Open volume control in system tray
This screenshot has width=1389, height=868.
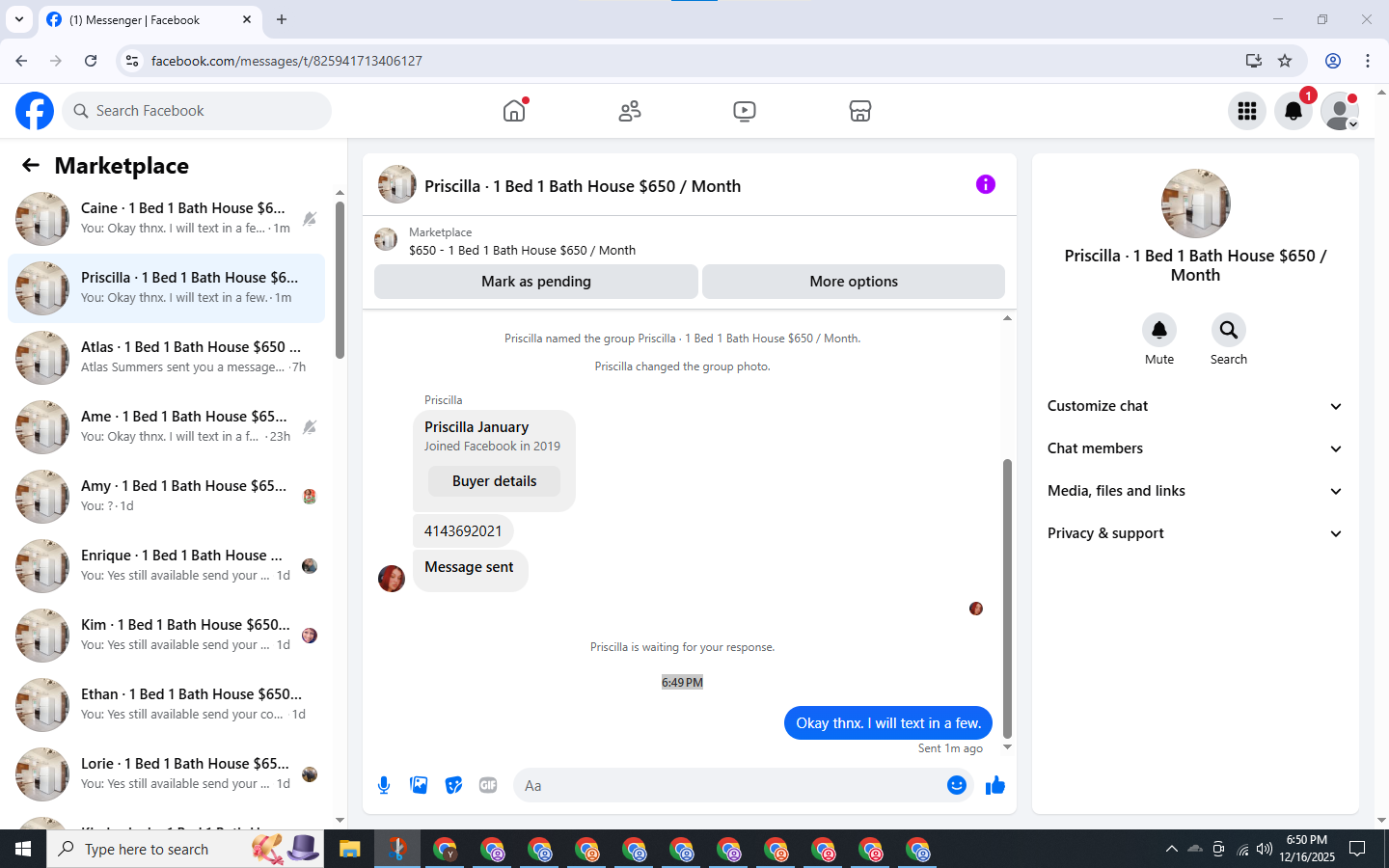(x=1265, y=850)
